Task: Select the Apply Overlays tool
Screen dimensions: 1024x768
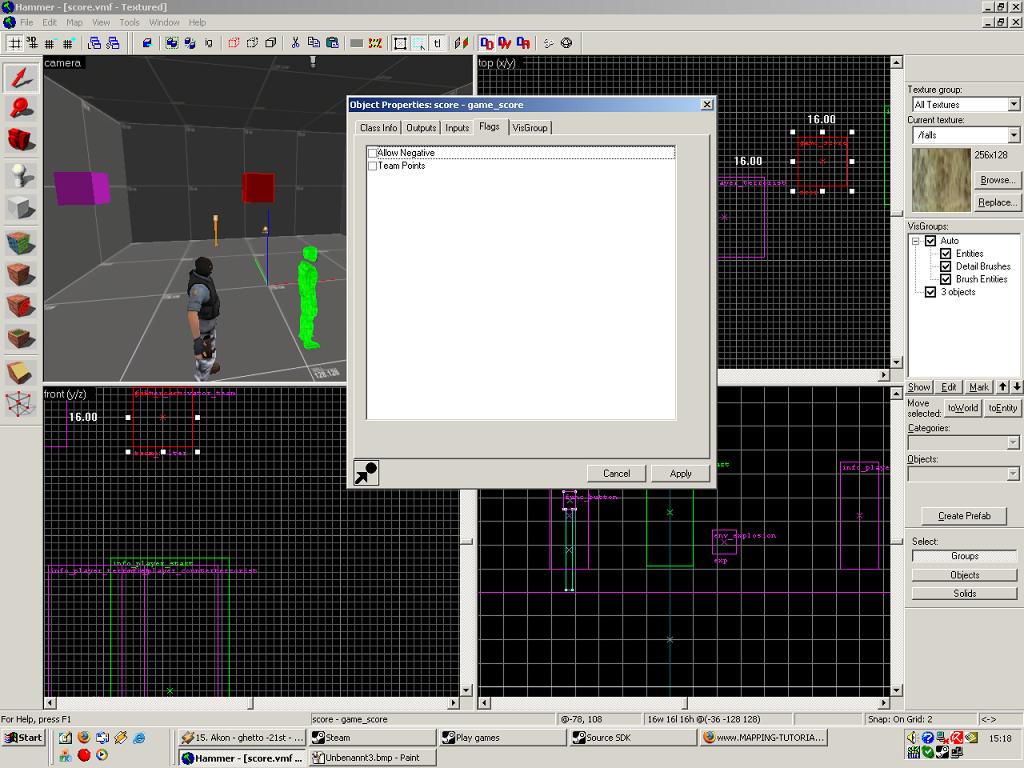Action: pos(22,338)
